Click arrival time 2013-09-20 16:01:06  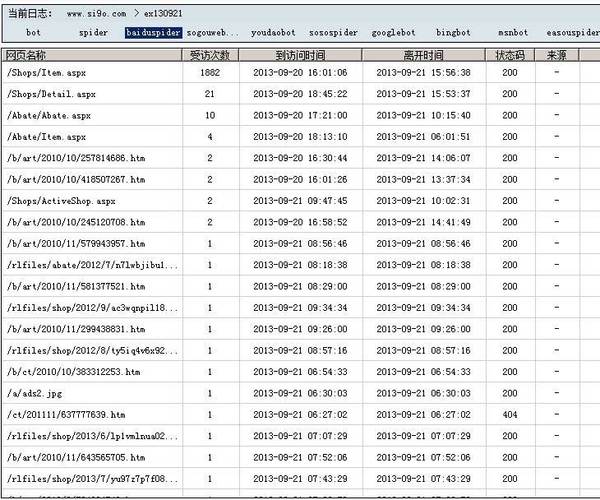pos(300,72)
